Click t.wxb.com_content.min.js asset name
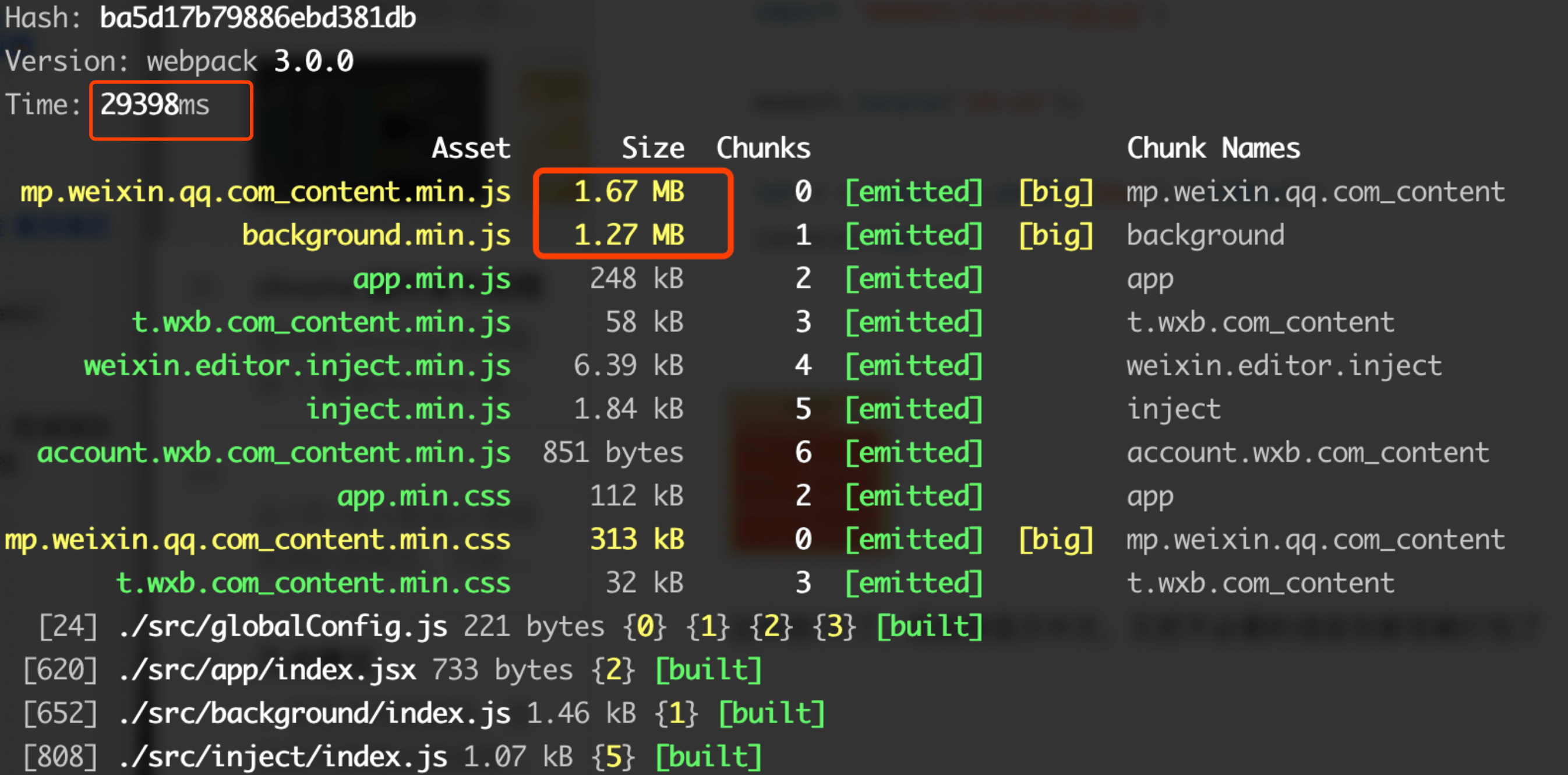1568x775 pixels. [x=321, y=322]
